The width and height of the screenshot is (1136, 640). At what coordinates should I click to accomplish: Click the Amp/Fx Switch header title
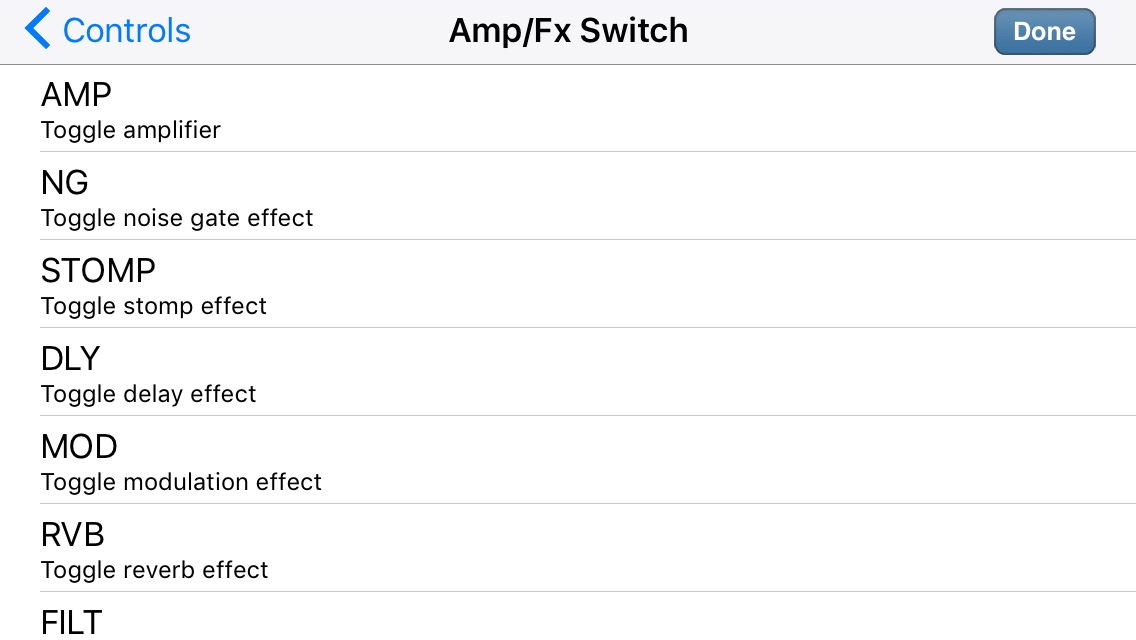(x=568, y=31)
